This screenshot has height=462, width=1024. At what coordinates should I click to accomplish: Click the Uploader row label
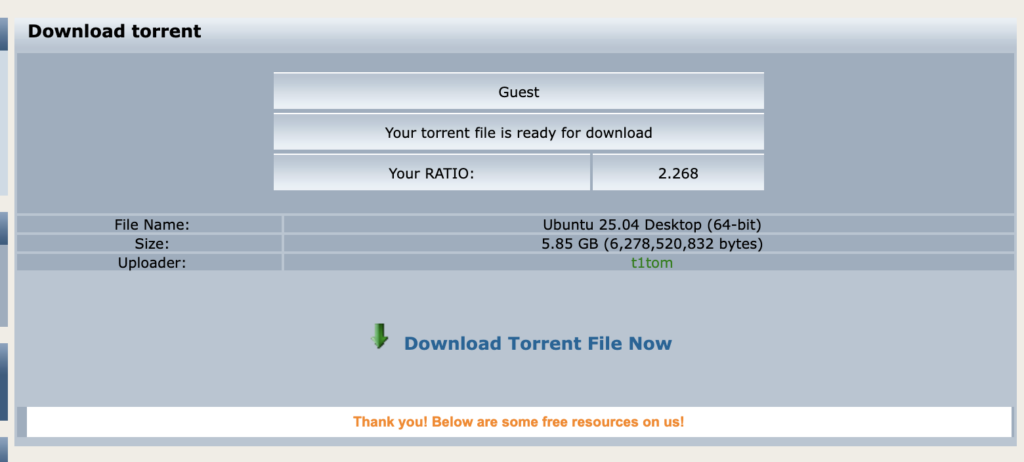(151, 262)
